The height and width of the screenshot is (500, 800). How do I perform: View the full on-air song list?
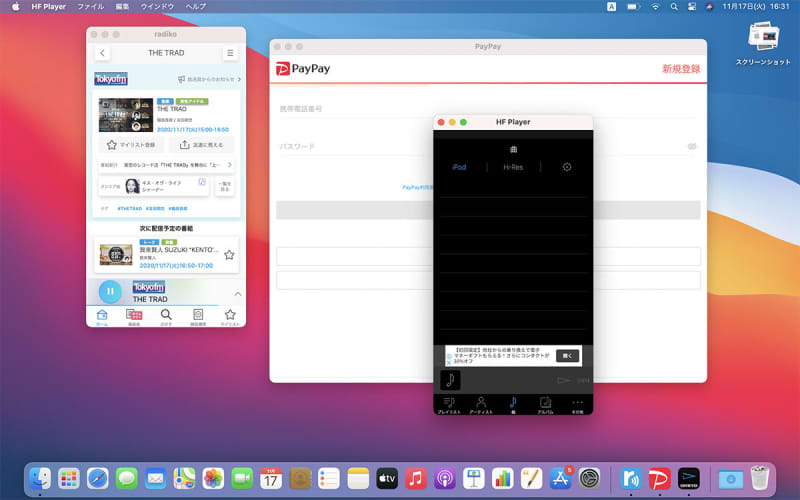[x=224, y=186]
